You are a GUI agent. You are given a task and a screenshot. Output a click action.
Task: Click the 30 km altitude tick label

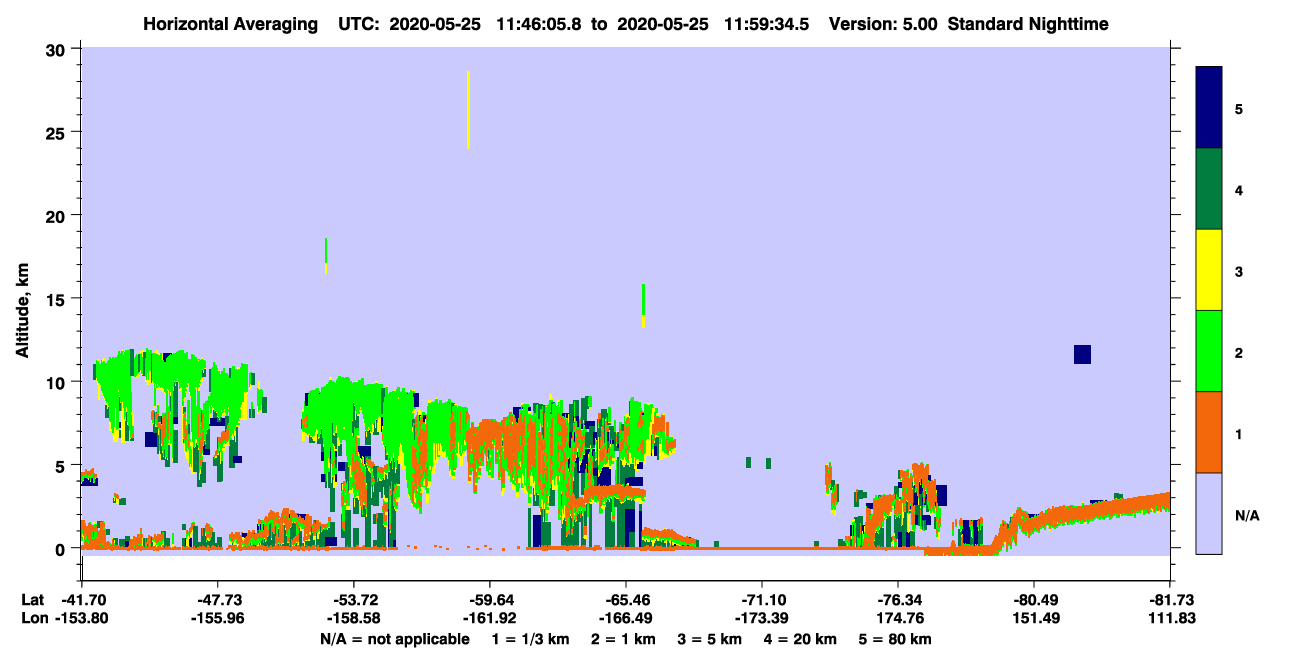[x=58, y=49]
